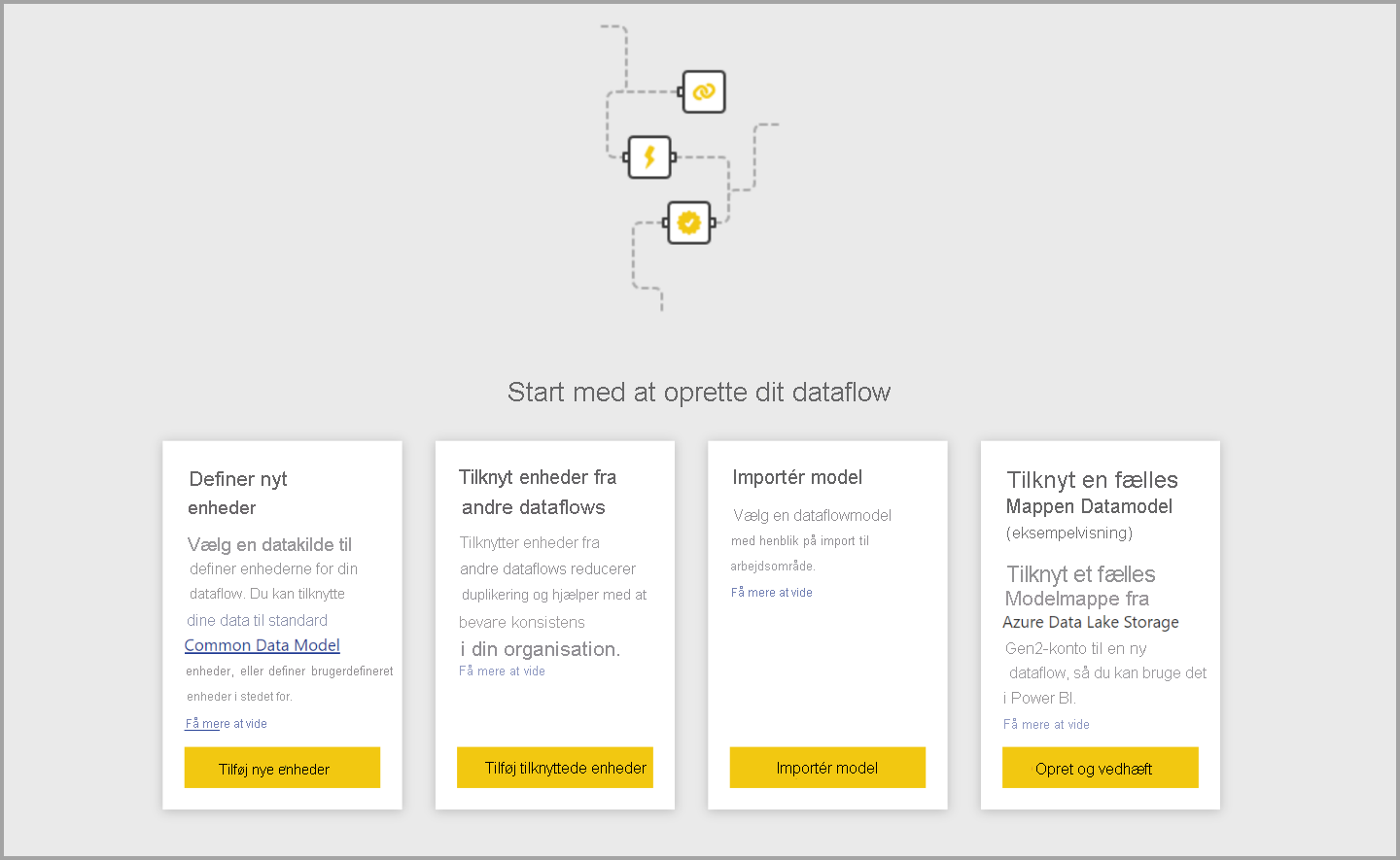Click the lightning bolt icon in the diagram
Viewport: 1400px width, 860px height.
tap(649, 156)
